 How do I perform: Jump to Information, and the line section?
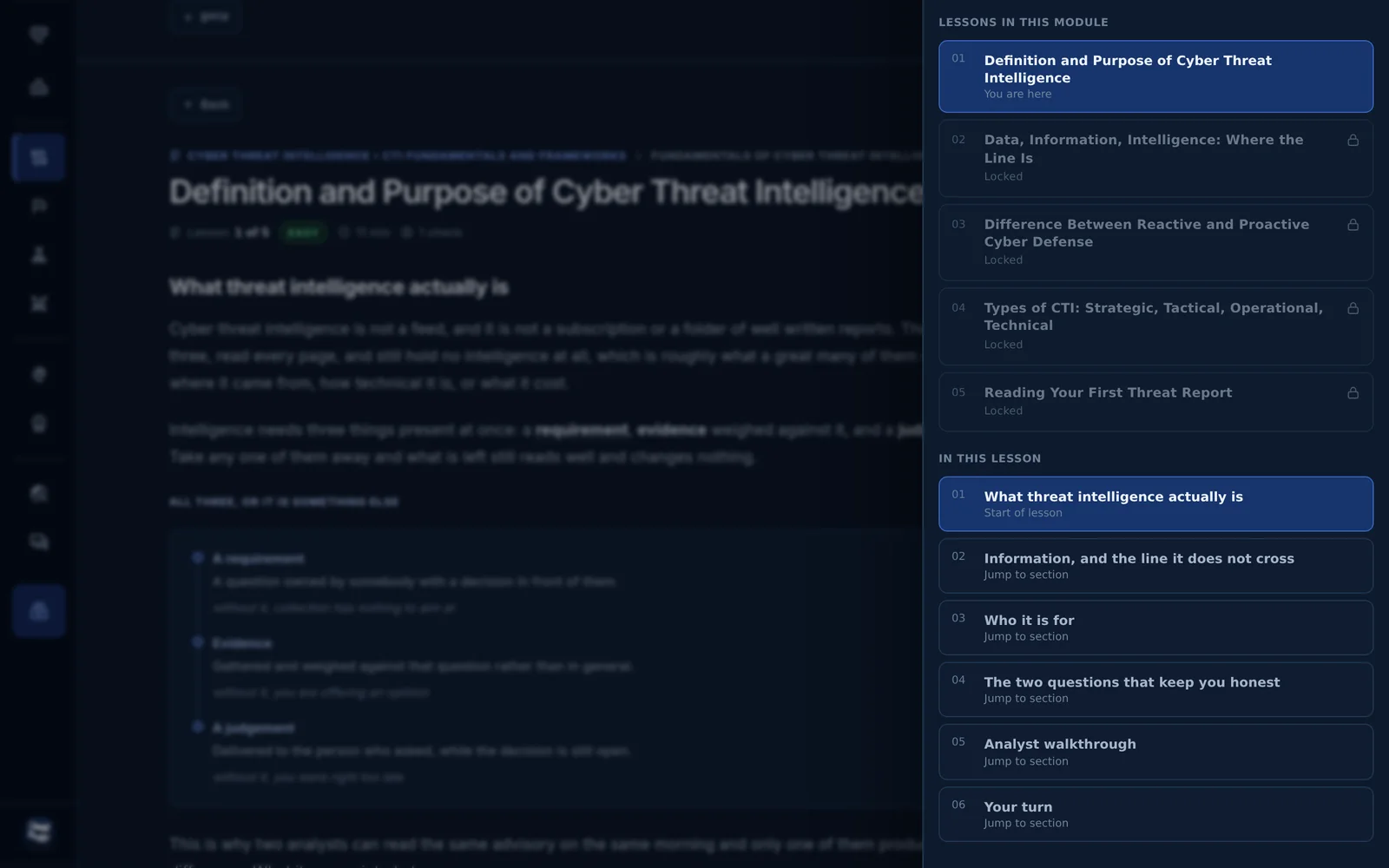click(1155, 566)
